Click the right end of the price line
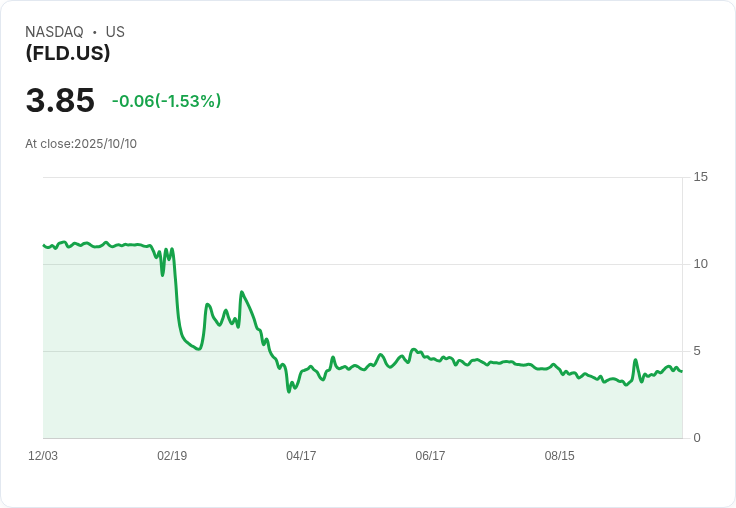Image resolution: width=736 pixels, height=508 pixels. click(681, 372)
